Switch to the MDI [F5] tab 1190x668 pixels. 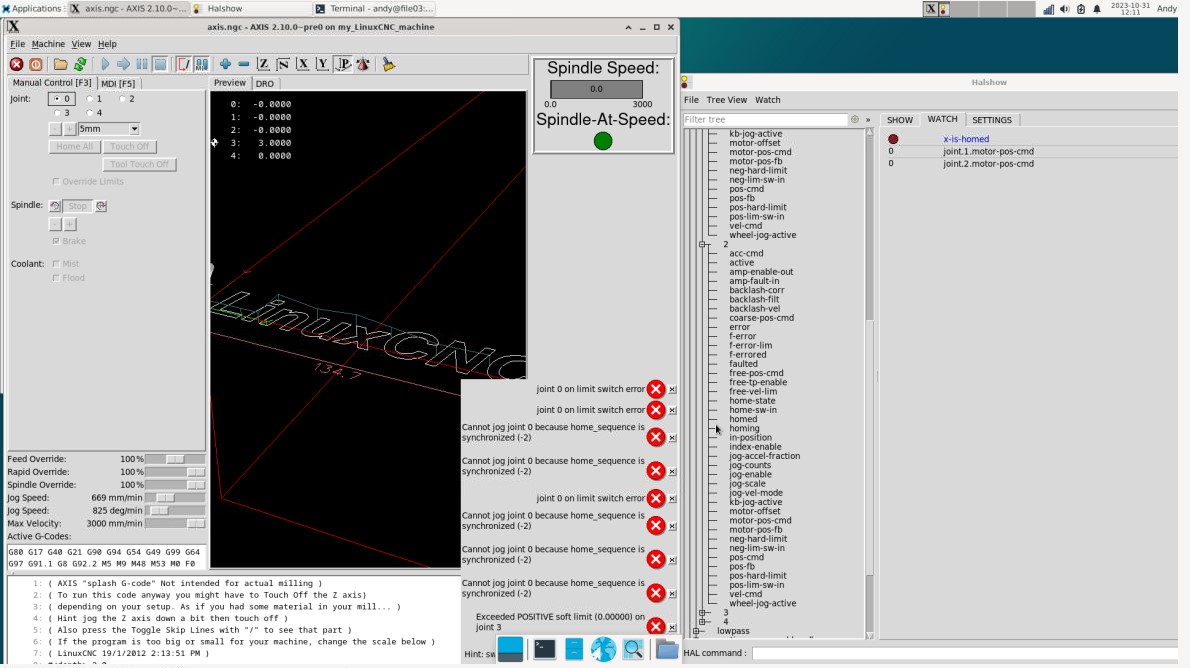point(118,84)
